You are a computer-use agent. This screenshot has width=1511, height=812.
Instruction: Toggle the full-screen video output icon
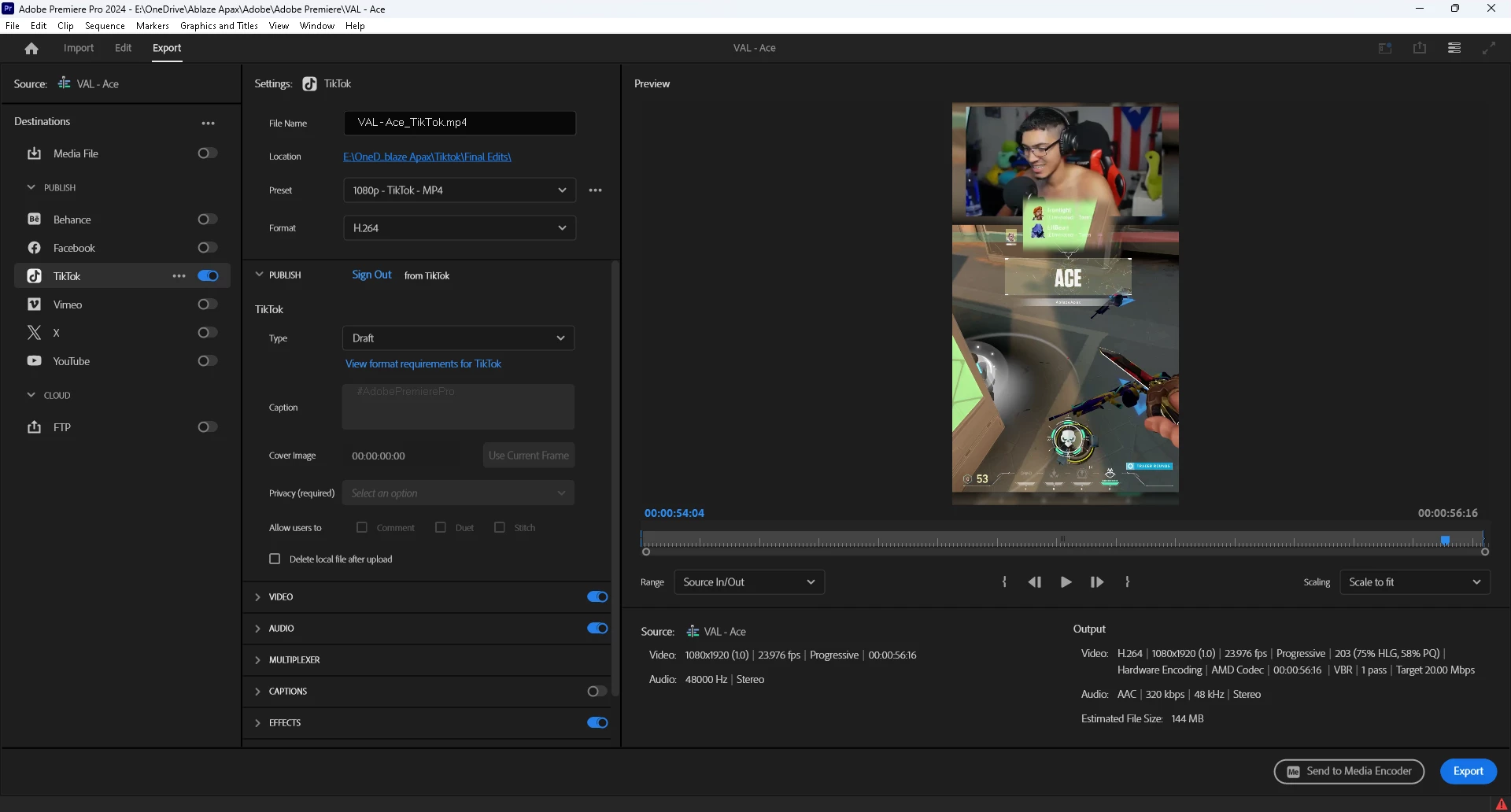(x=1489, y=48)
